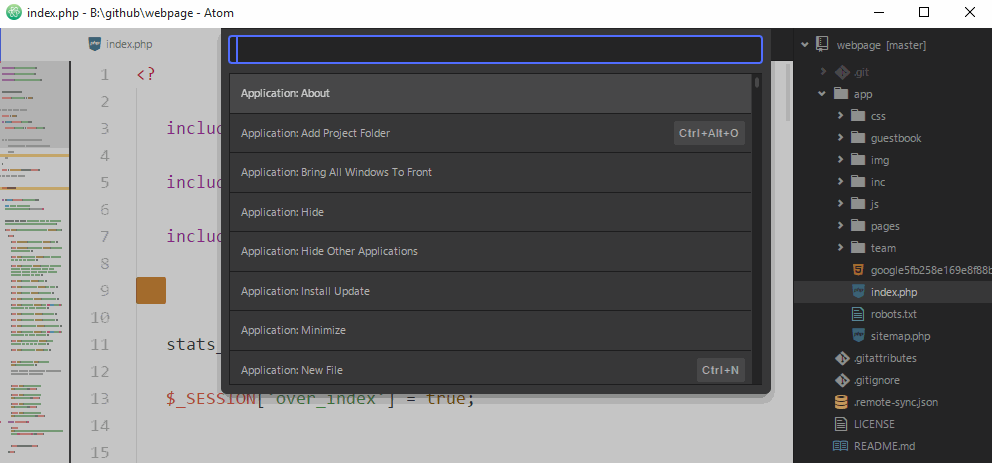
Task: Choose Application: Minimize command
Action: 490,331
